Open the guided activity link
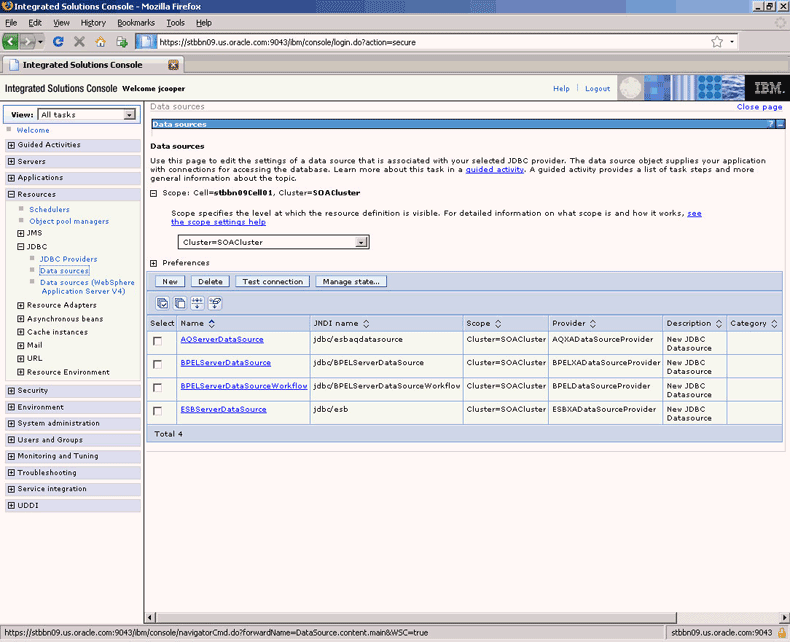790x642 pixels. point(495,170)
